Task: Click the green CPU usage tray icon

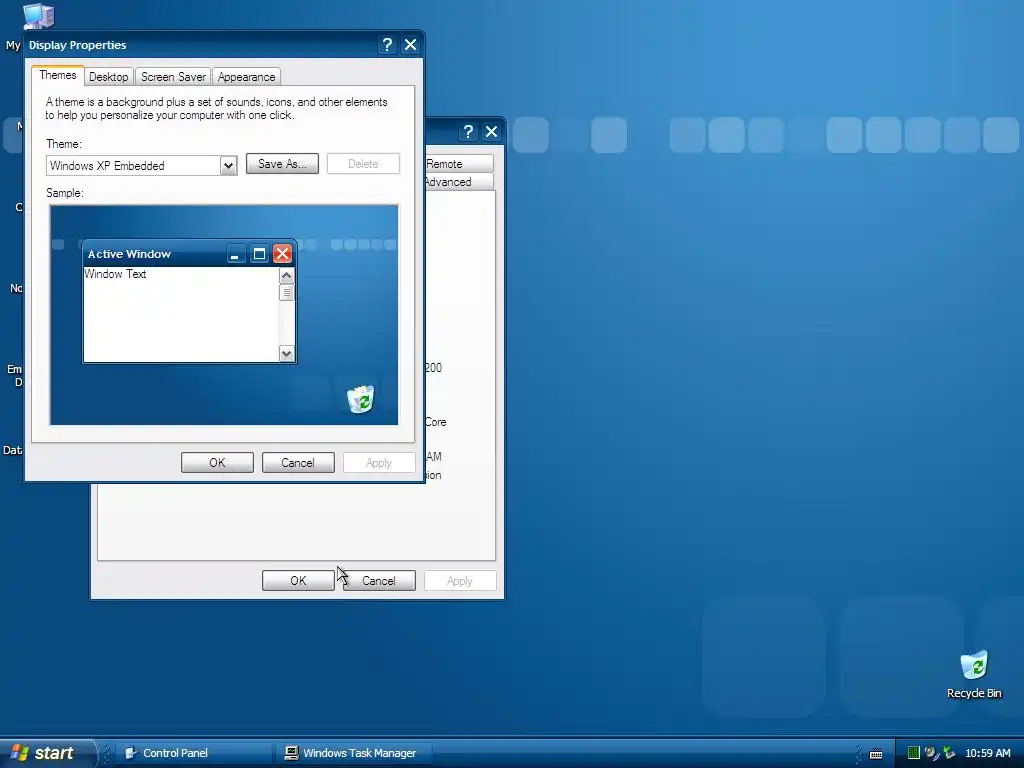Action: 914,753
